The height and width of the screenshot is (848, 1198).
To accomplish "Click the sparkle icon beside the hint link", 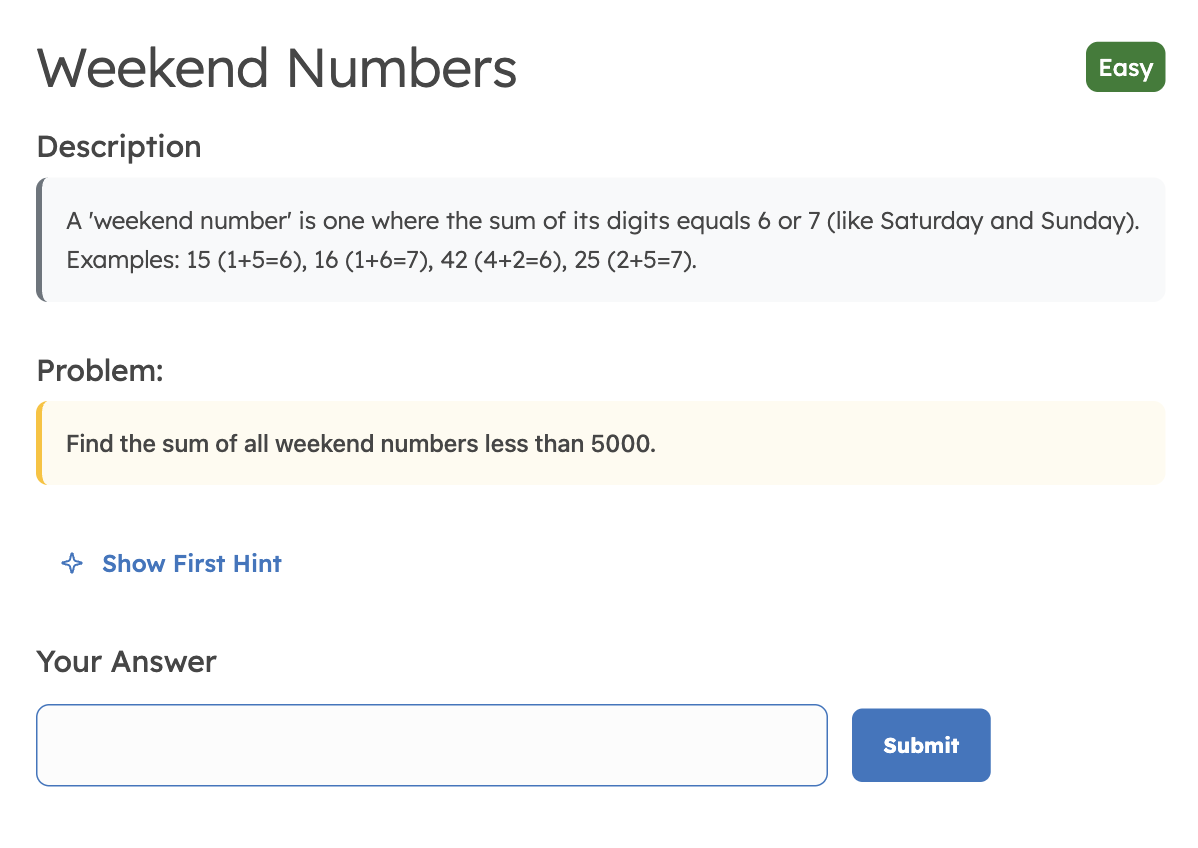I will (71, 564).
